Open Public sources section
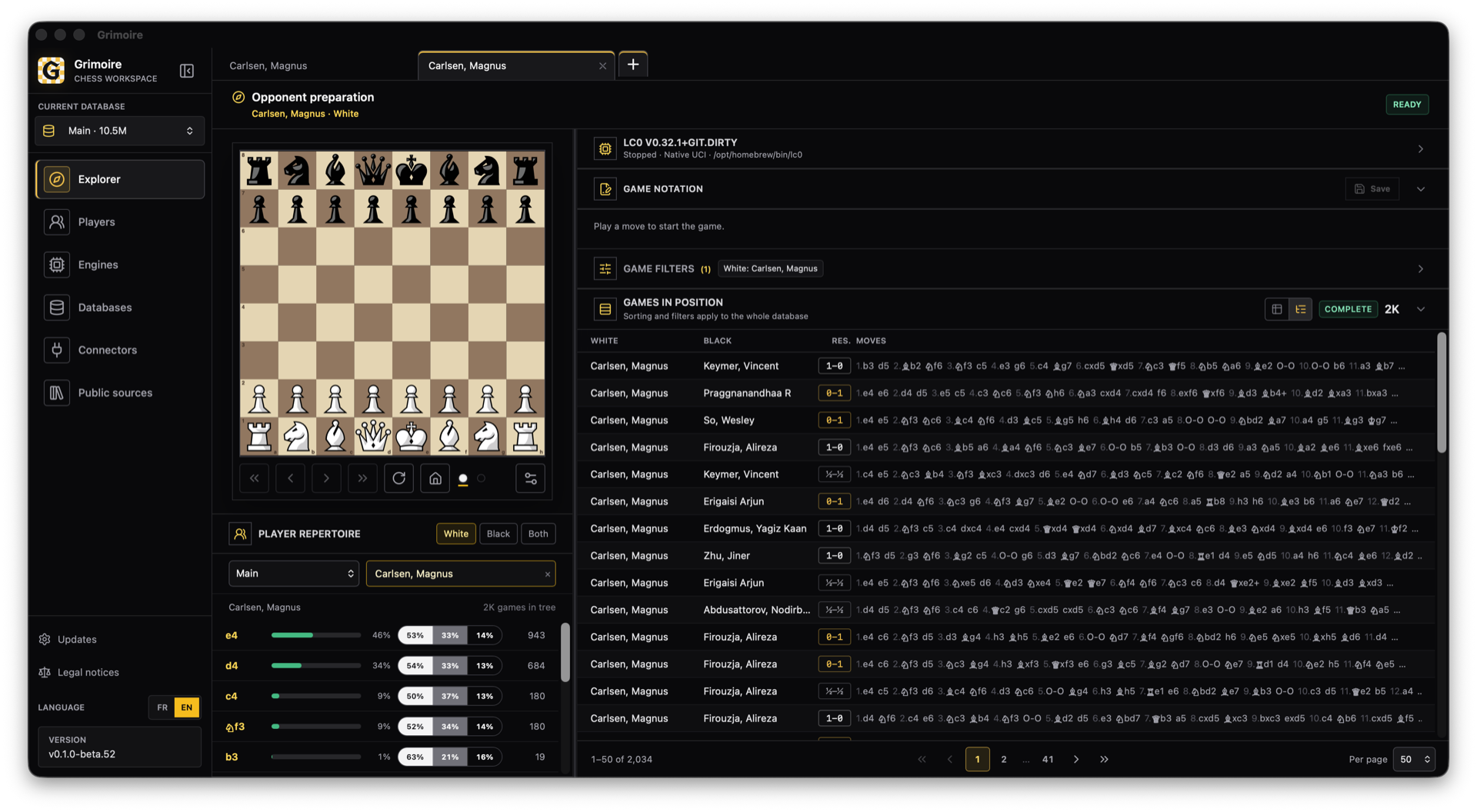 (x=120, y=392)
